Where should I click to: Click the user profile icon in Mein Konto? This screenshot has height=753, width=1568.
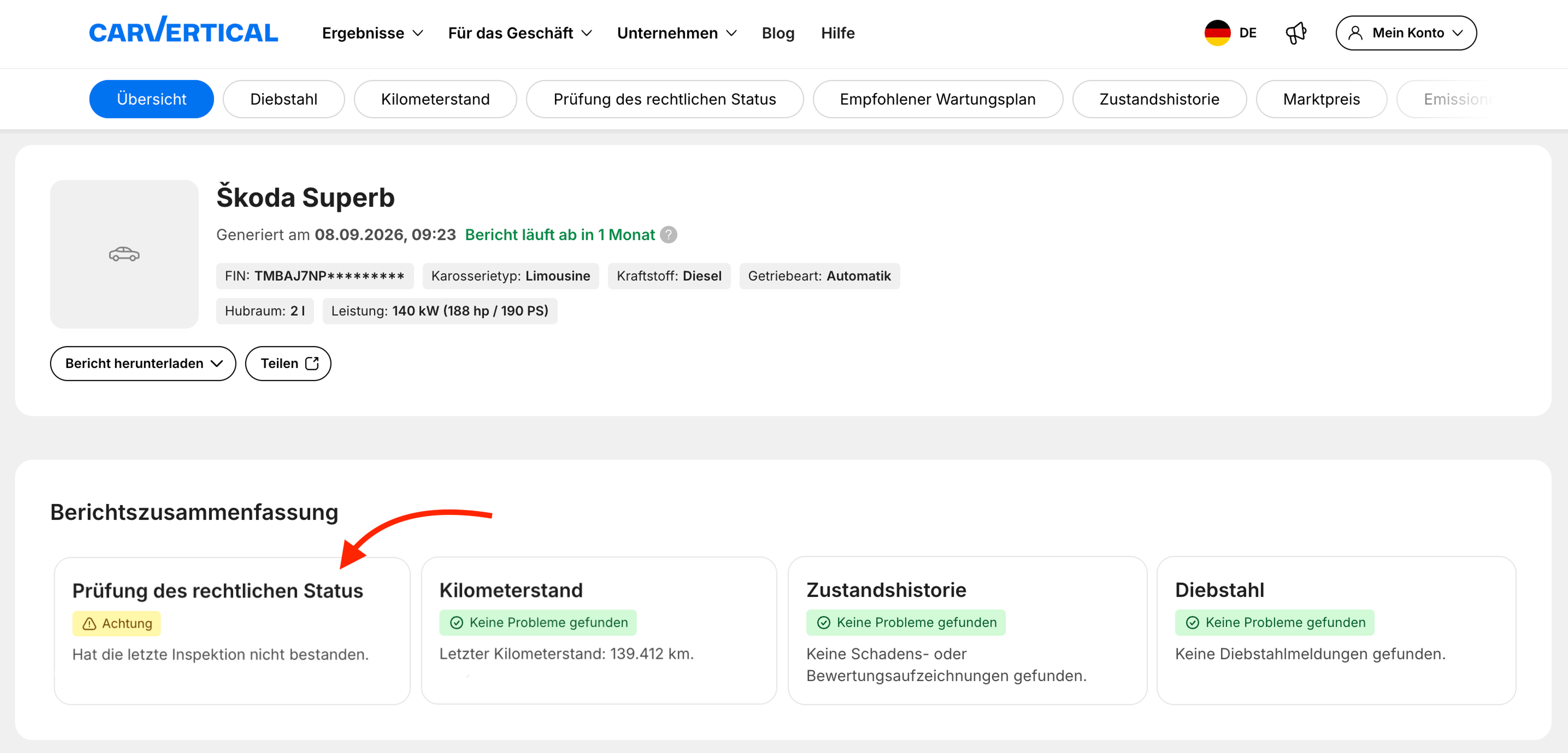coord(1356,33)
